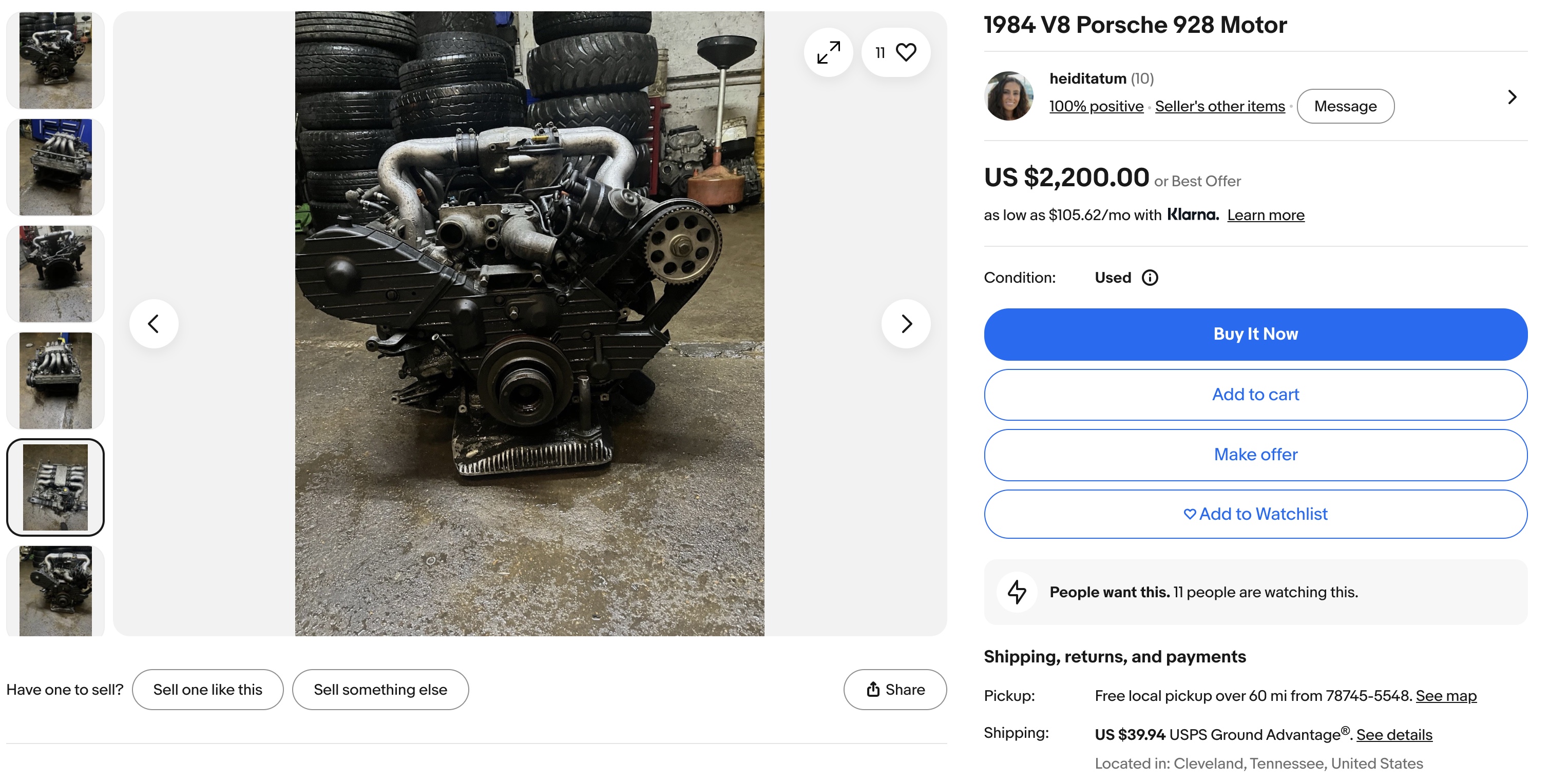Toggle the heart favorite icon with 11
This screenshot has height=783, width=1568.
tap(895, 52)
